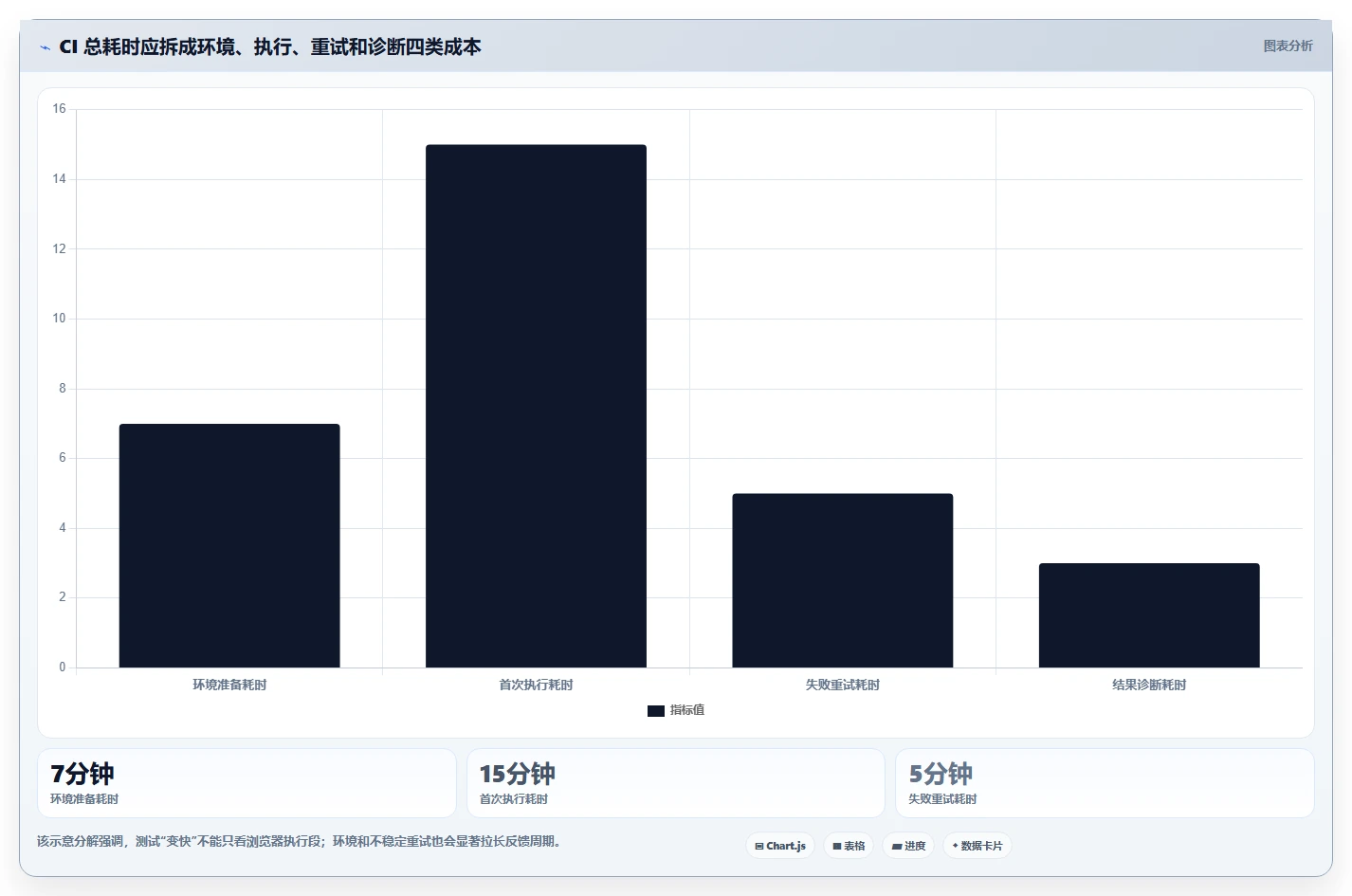Click the icon inside the 进度 chip
This screenshot has height=896, width=1352.
(897, 847)
